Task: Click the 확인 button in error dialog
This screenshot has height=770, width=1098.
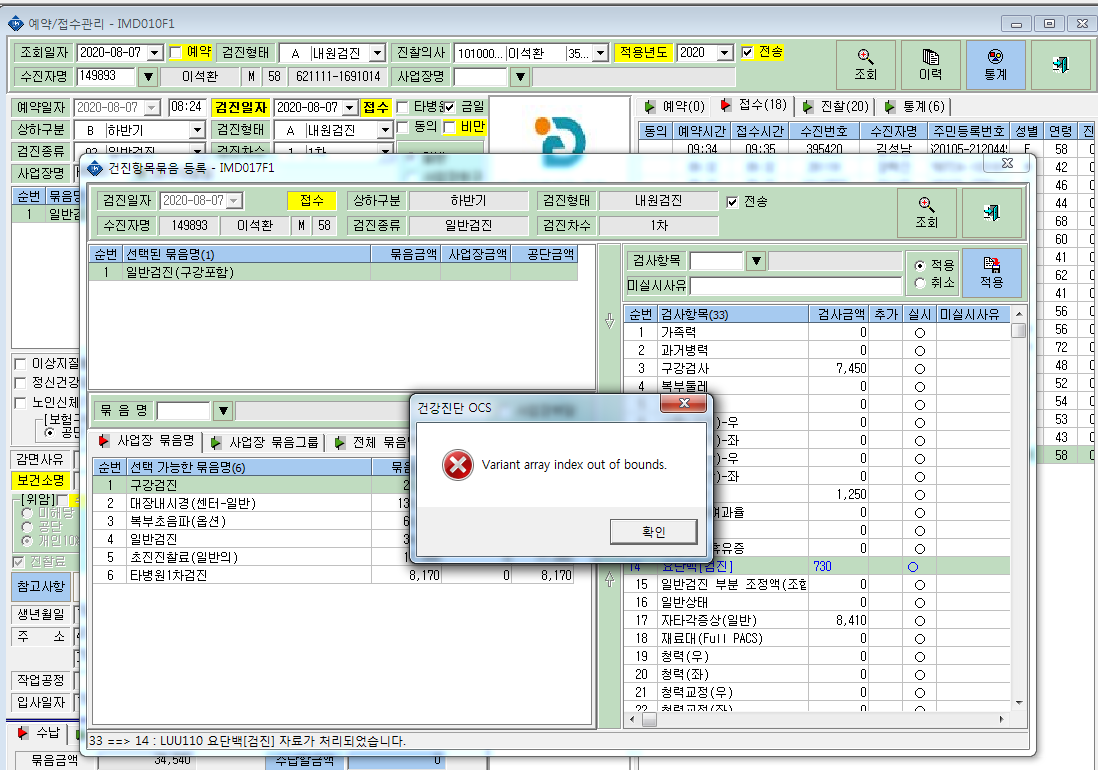Action: 653,531
